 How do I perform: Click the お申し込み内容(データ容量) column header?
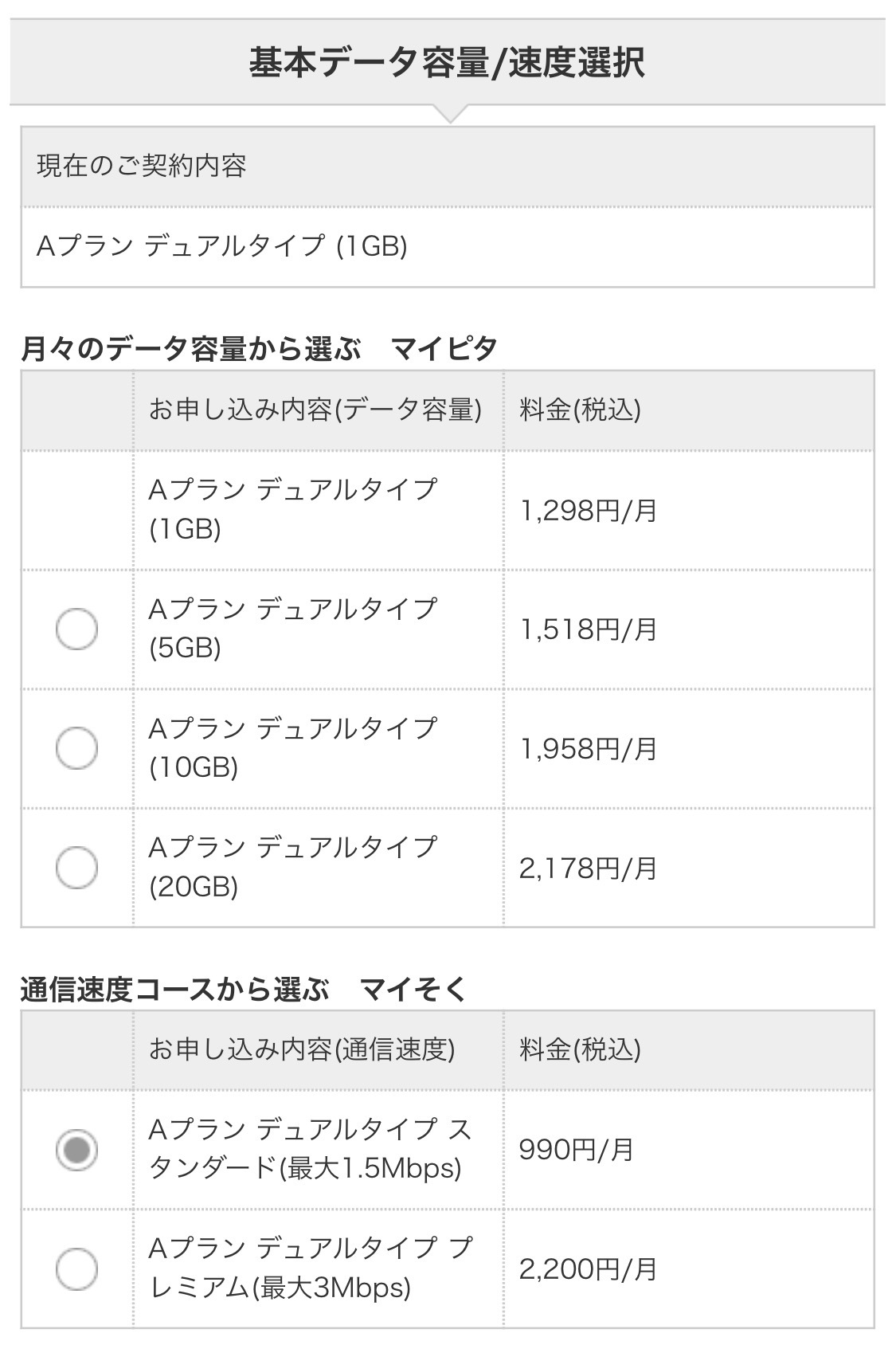[315, 410]
